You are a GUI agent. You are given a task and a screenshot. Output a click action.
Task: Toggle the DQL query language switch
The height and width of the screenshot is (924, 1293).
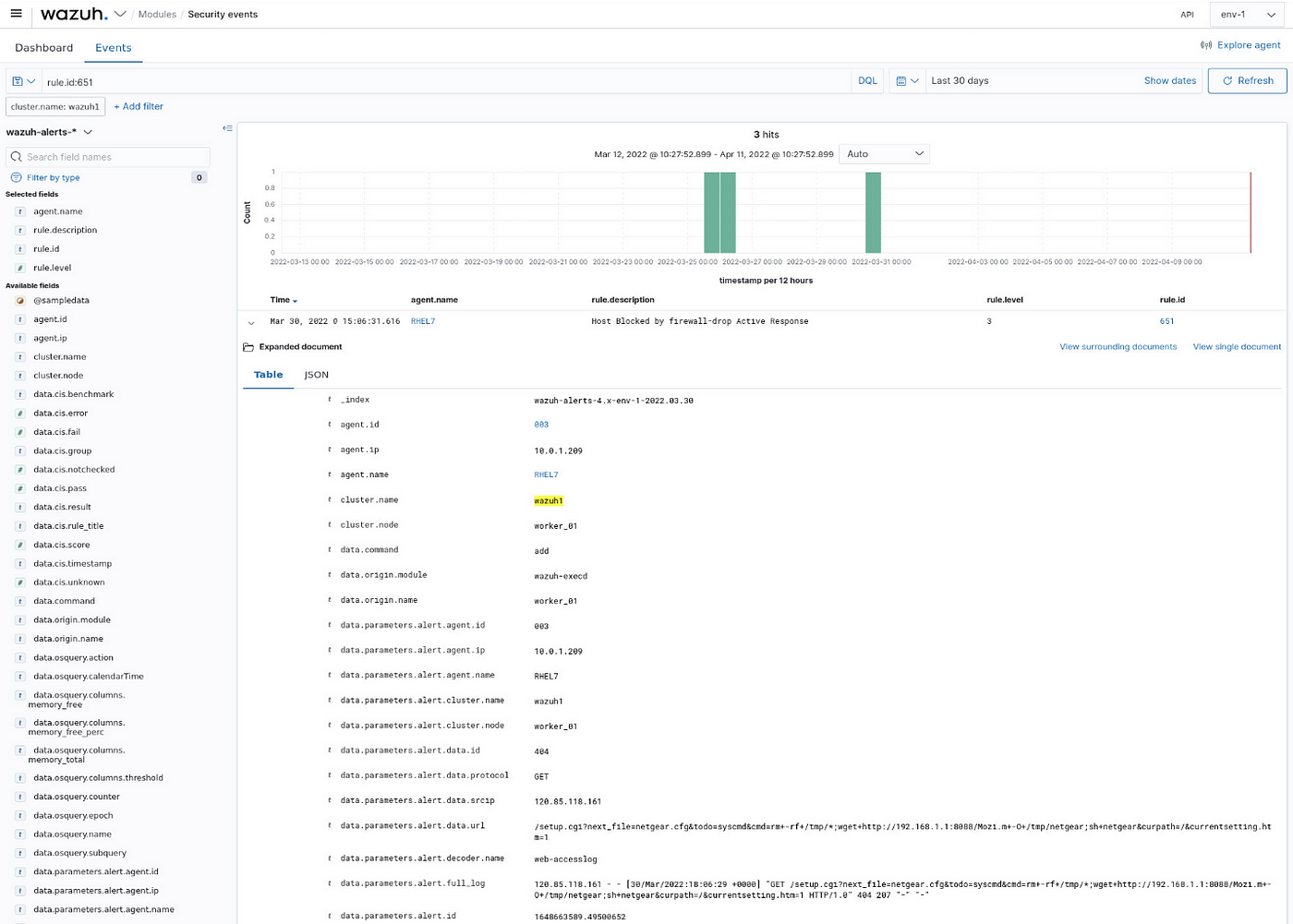867,81
